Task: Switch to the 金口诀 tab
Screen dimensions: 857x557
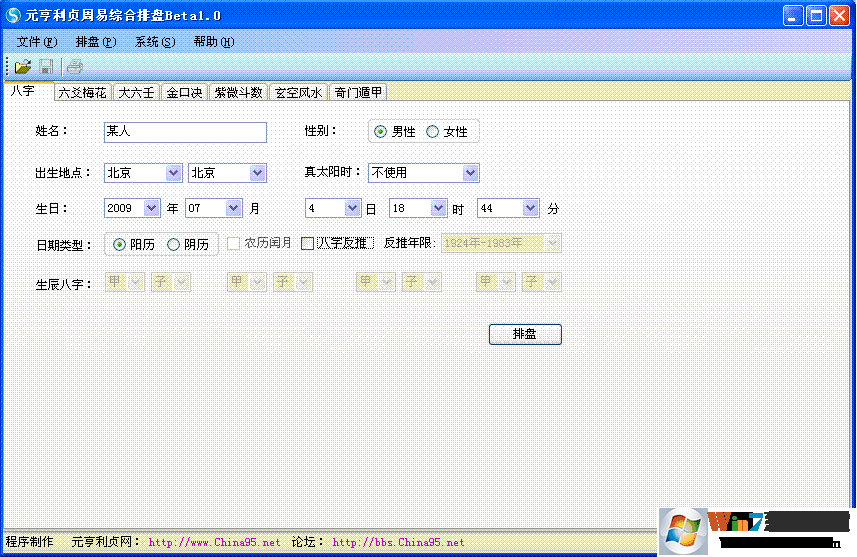Action: pos(184,92)
